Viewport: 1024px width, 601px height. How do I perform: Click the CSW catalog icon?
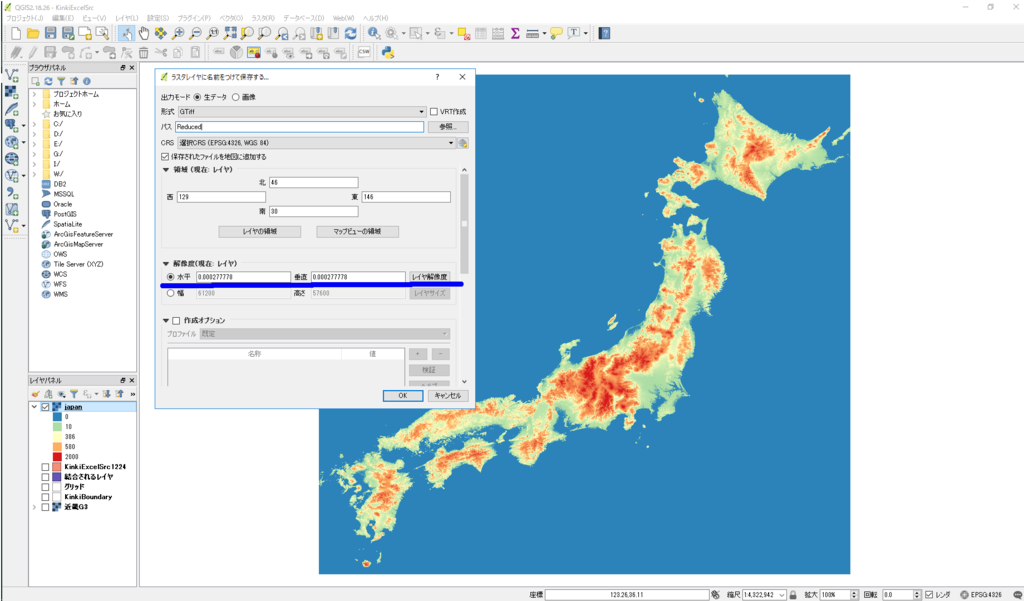[x=364, y=52]
